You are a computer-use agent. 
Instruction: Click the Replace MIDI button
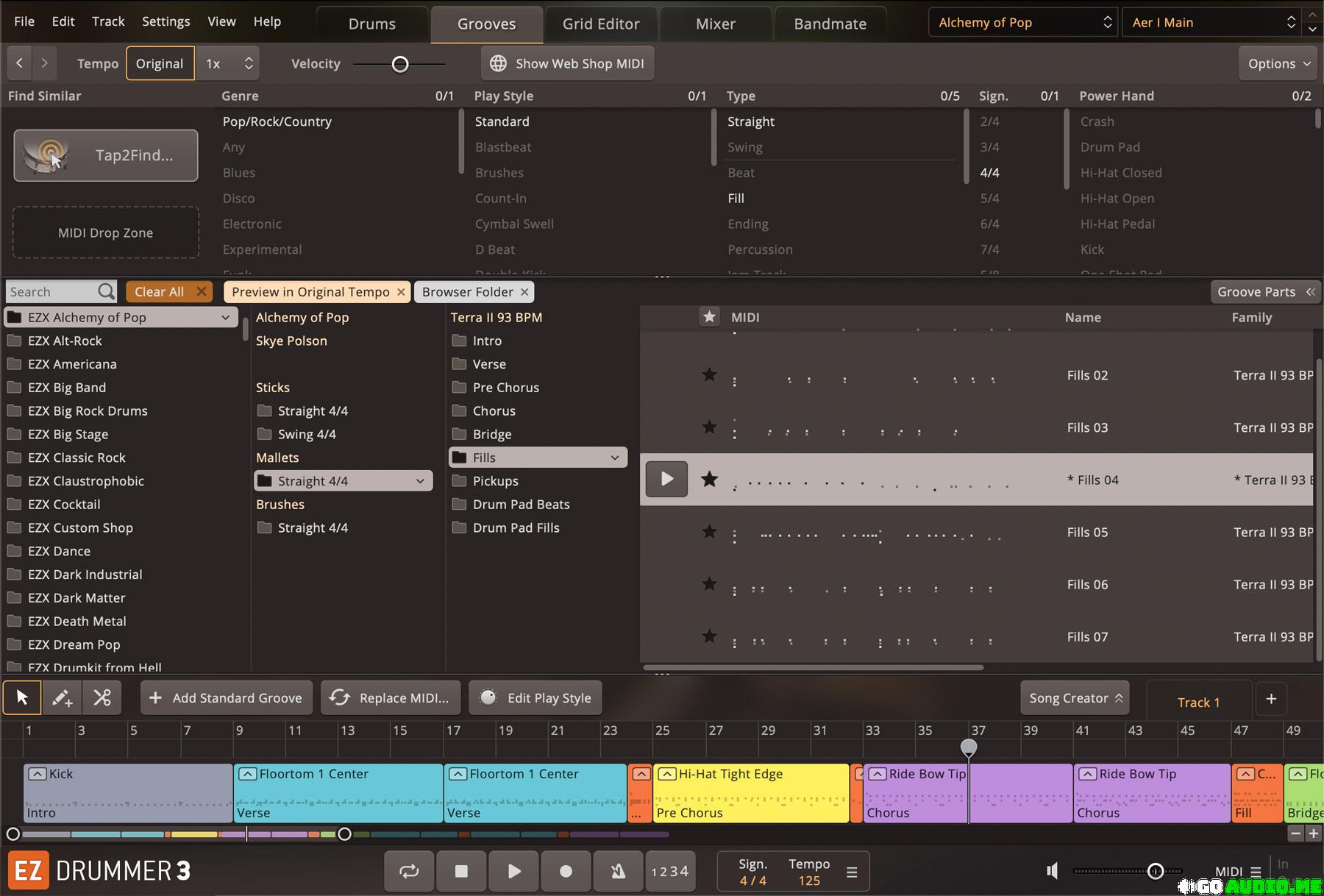(x=391, y=698)
